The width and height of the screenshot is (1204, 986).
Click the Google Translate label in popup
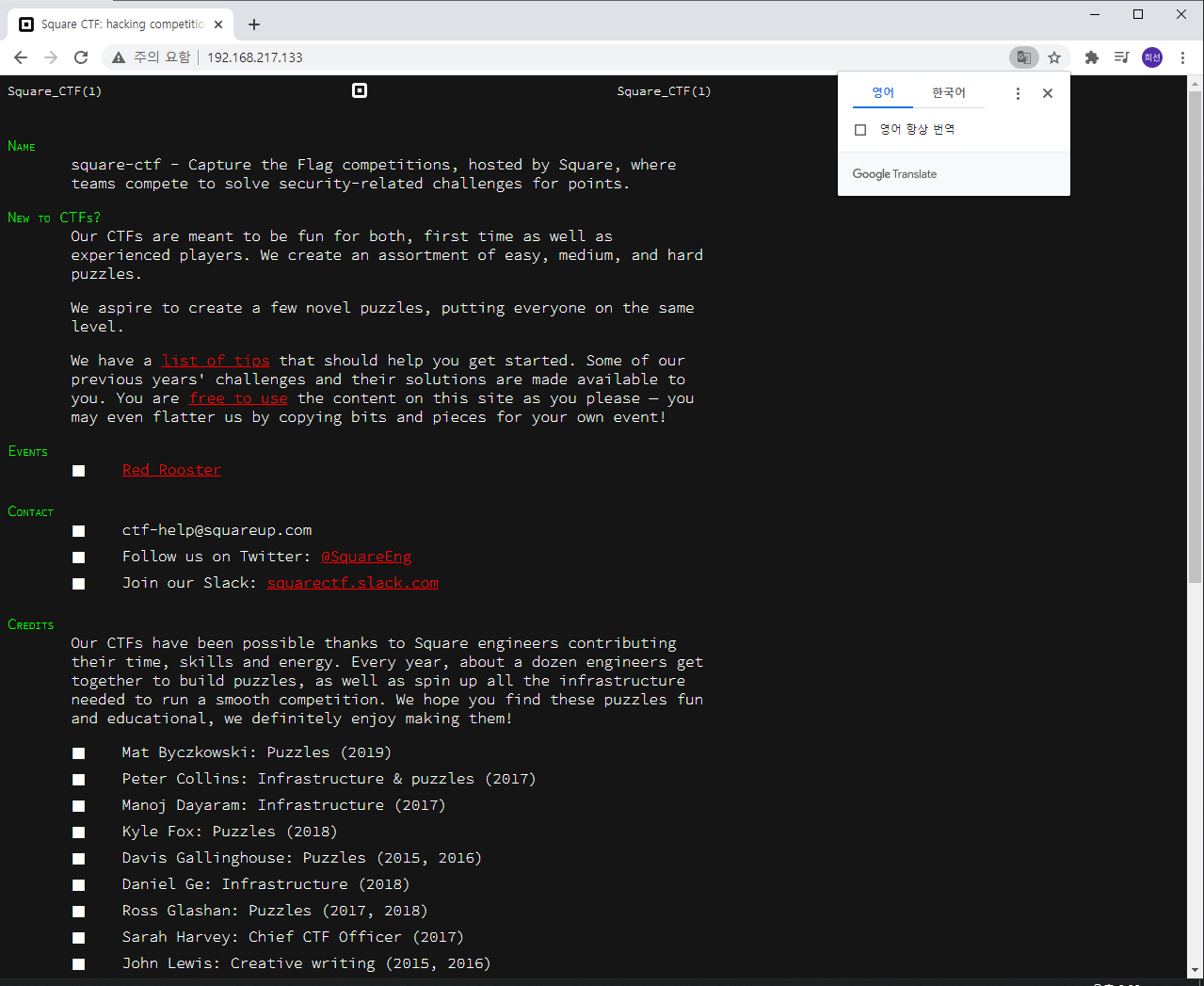tap(894, 174)
